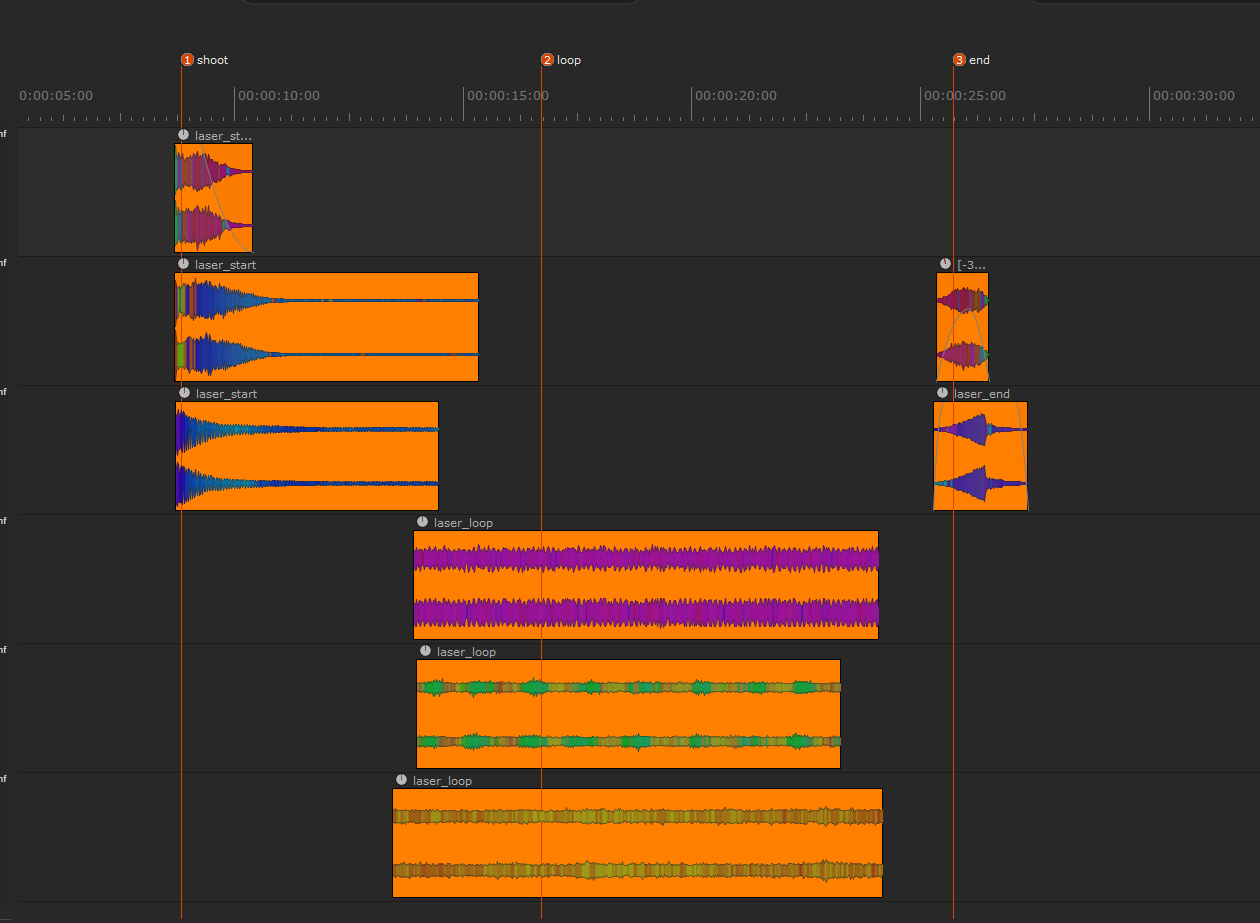
Task: Select the laser_loop clip with green waveform
Action: click(x=628, y=714)
